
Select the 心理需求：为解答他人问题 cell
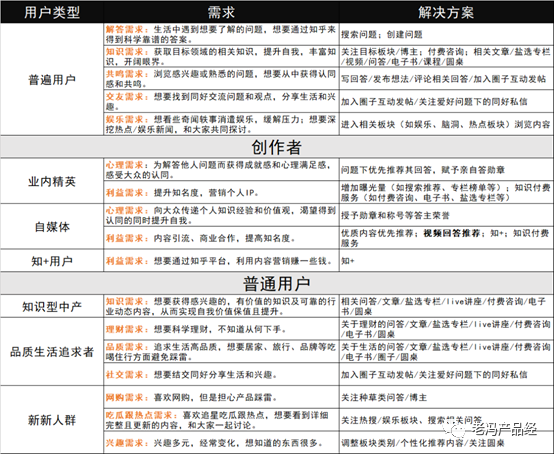[x=221, y=170]
